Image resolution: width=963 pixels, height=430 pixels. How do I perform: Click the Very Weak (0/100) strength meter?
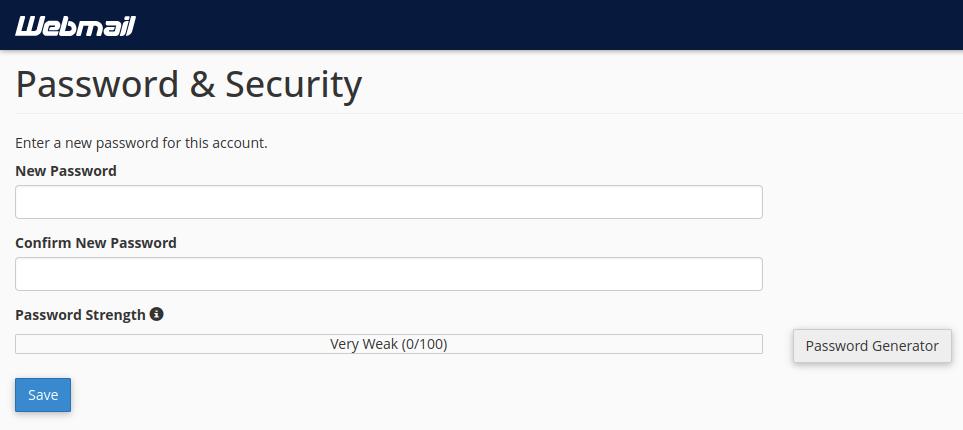click(388, 344)
